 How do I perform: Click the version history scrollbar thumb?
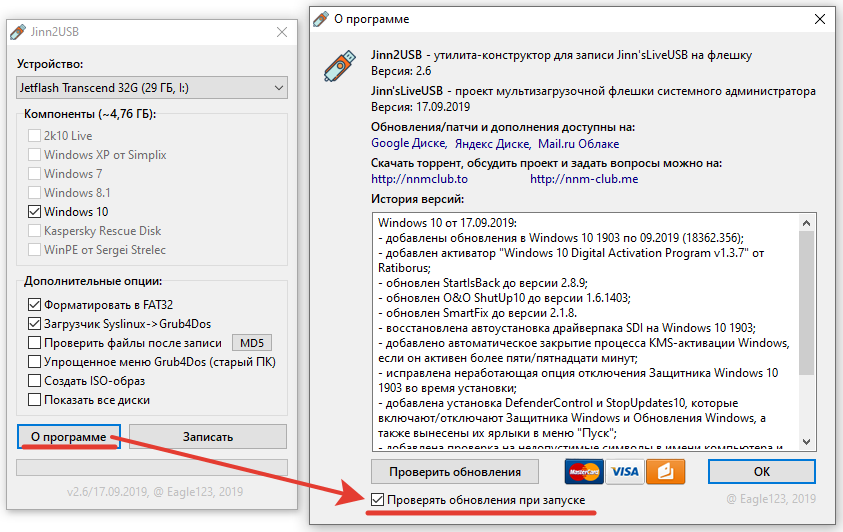click(806, 303)
